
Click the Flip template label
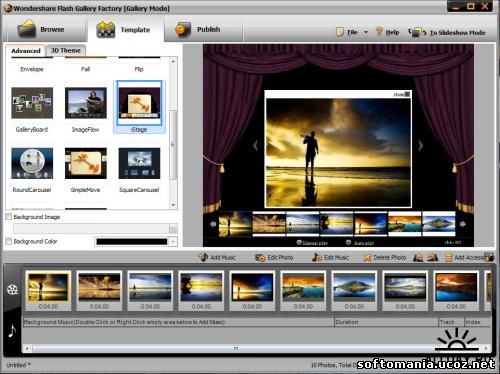pyautogui.click(x=139, y=69)
